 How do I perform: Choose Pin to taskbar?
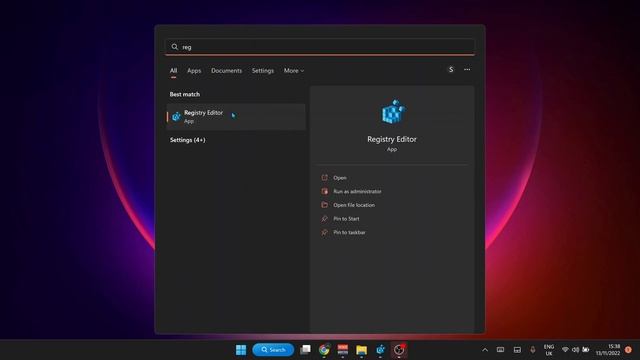point(349,232)
